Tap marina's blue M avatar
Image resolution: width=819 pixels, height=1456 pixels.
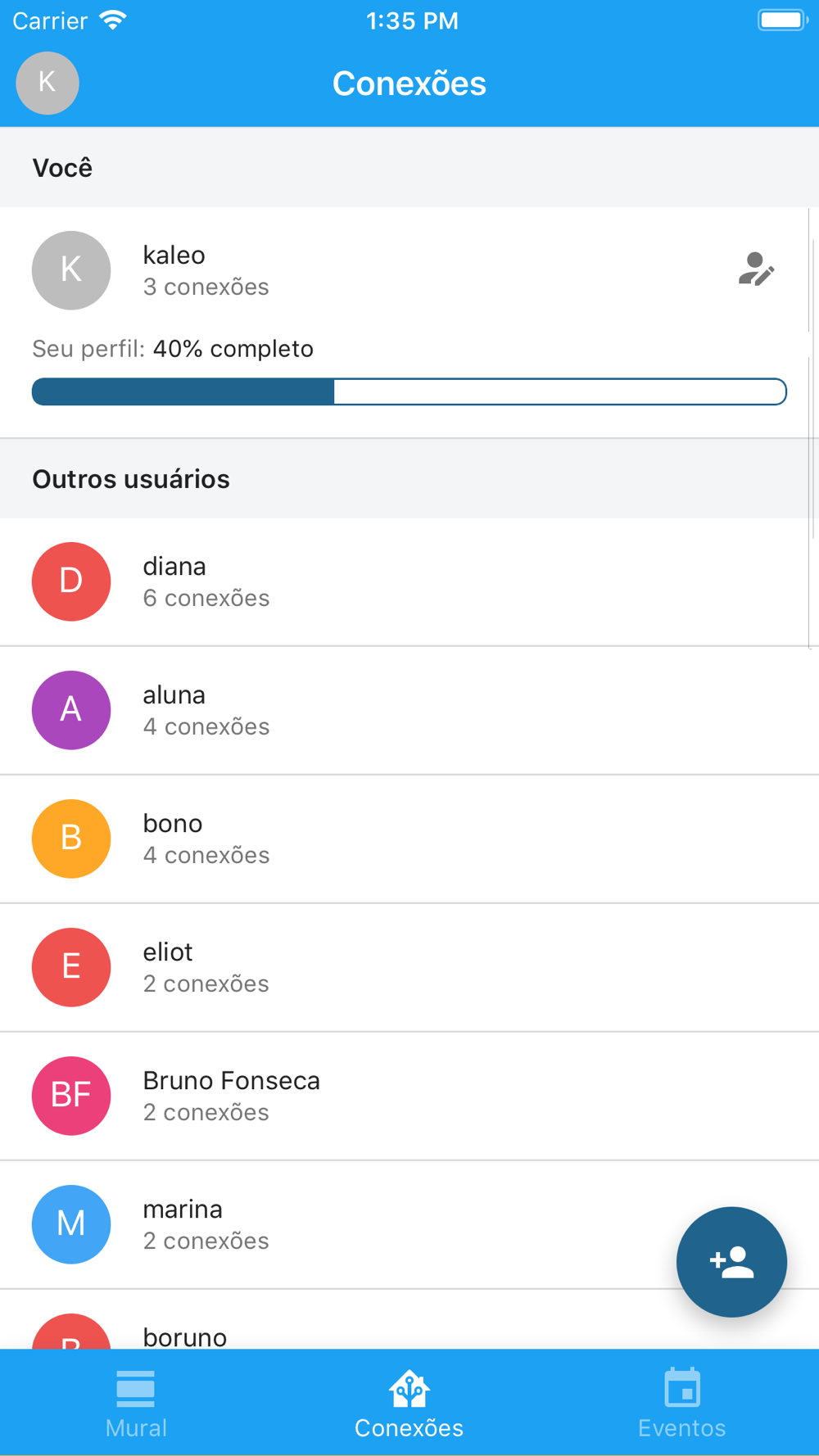click(71, 1224)
